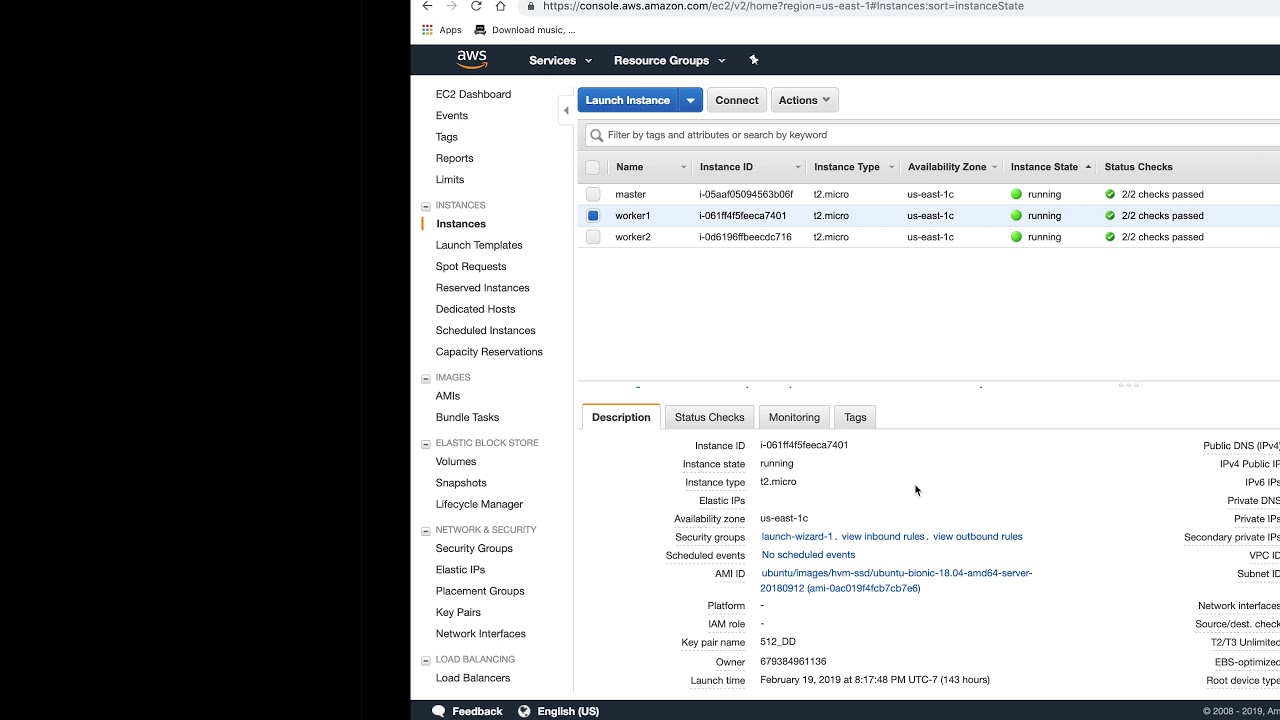Click the AWS logo home icon

pos(472,60)
